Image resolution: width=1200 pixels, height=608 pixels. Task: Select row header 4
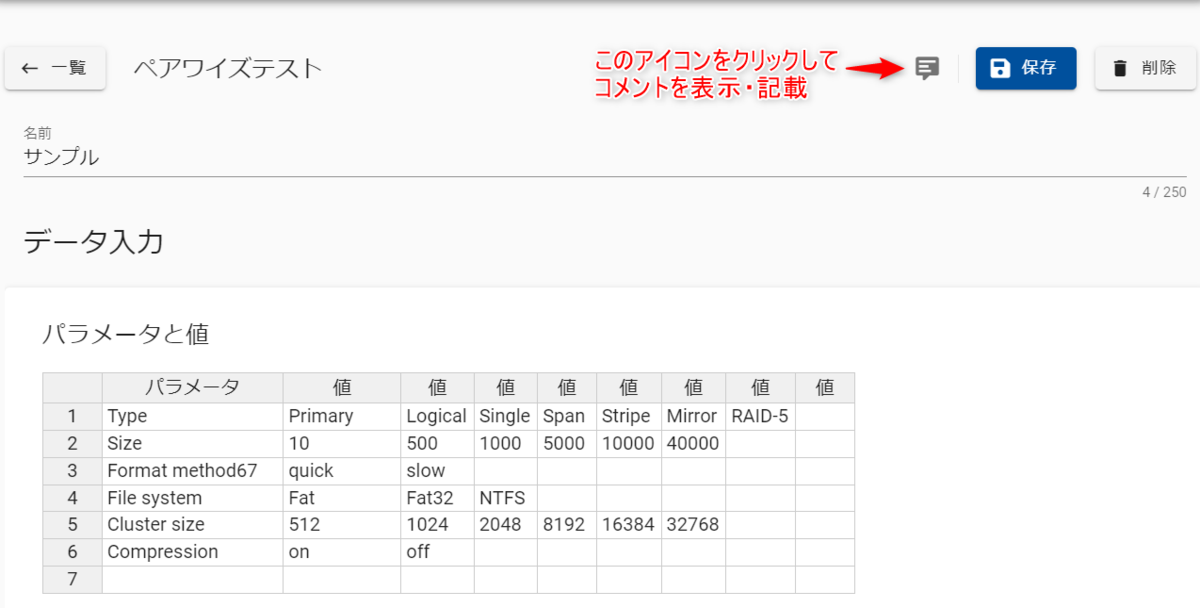(72, 498)
